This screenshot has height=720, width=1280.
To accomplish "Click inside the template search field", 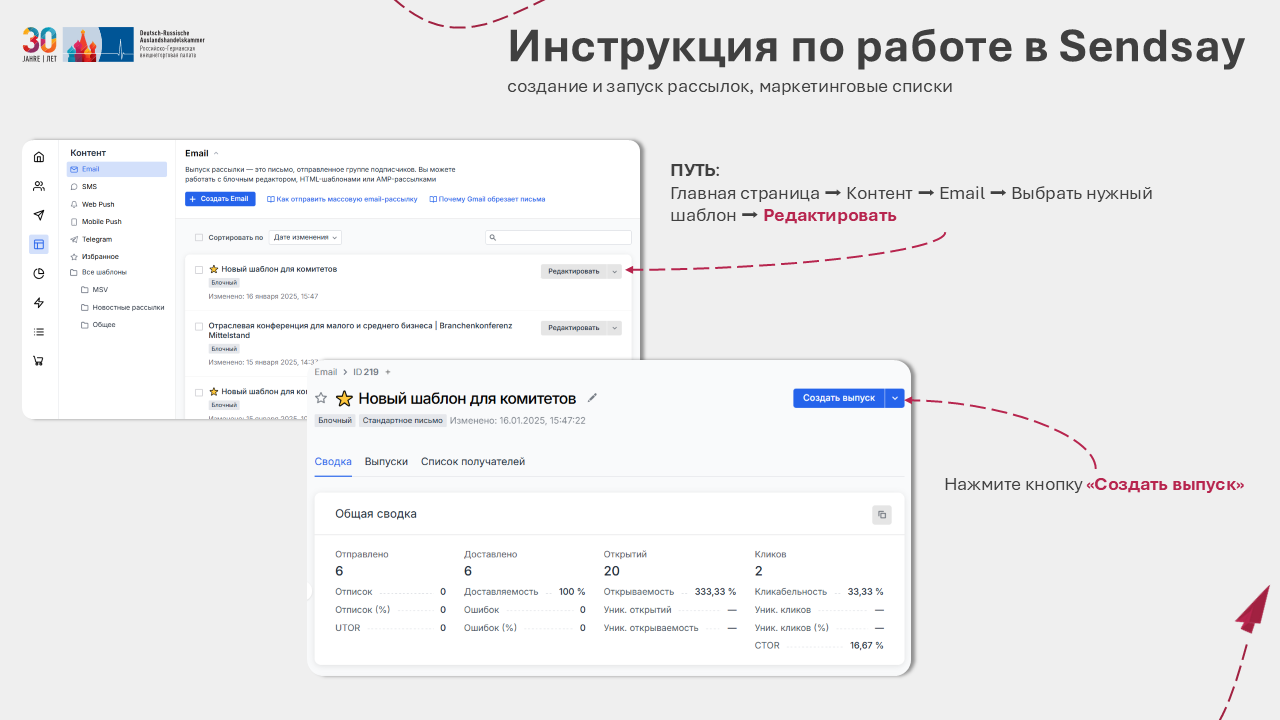I will coord(558,238).
